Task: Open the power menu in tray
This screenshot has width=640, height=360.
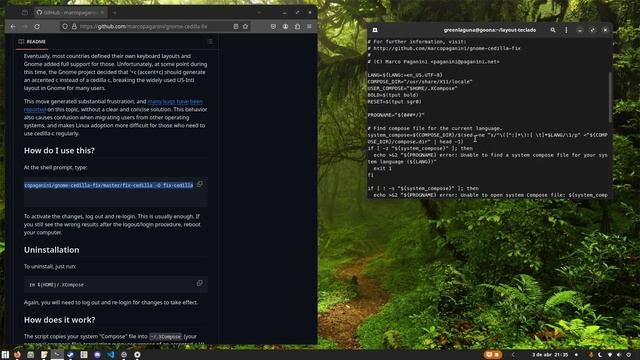Action: (629, 355)
